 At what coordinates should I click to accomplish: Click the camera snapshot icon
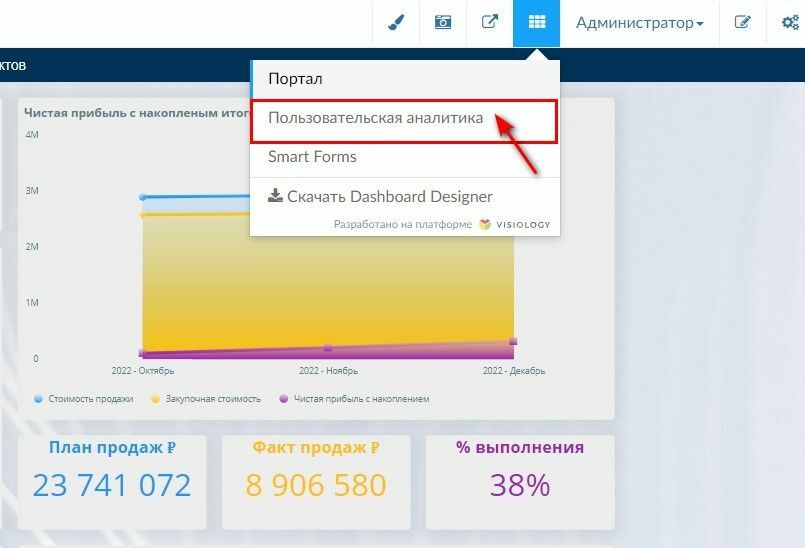coord(443,22)
